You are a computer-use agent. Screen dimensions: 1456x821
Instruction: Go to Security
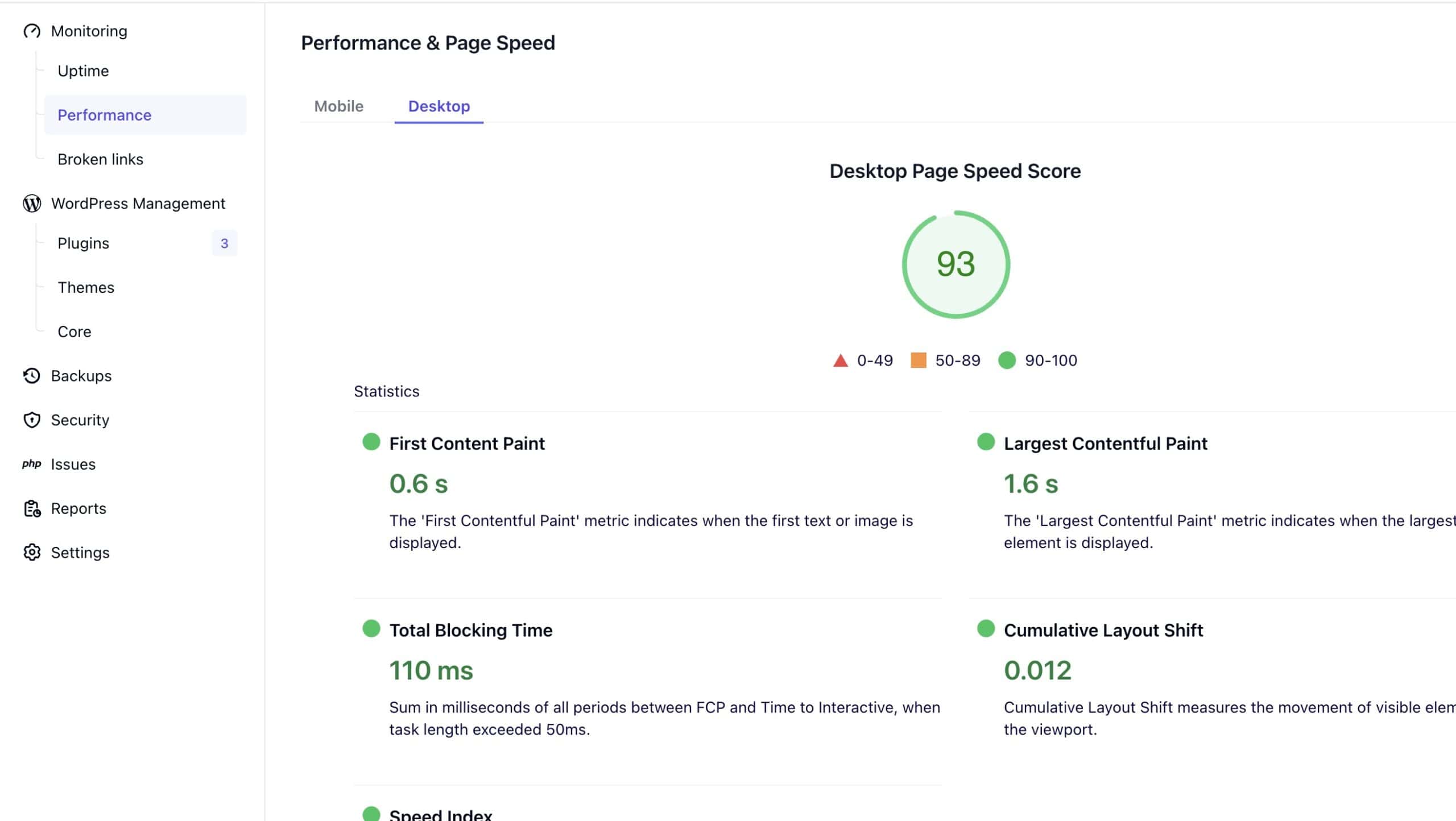tap(80, 420)
